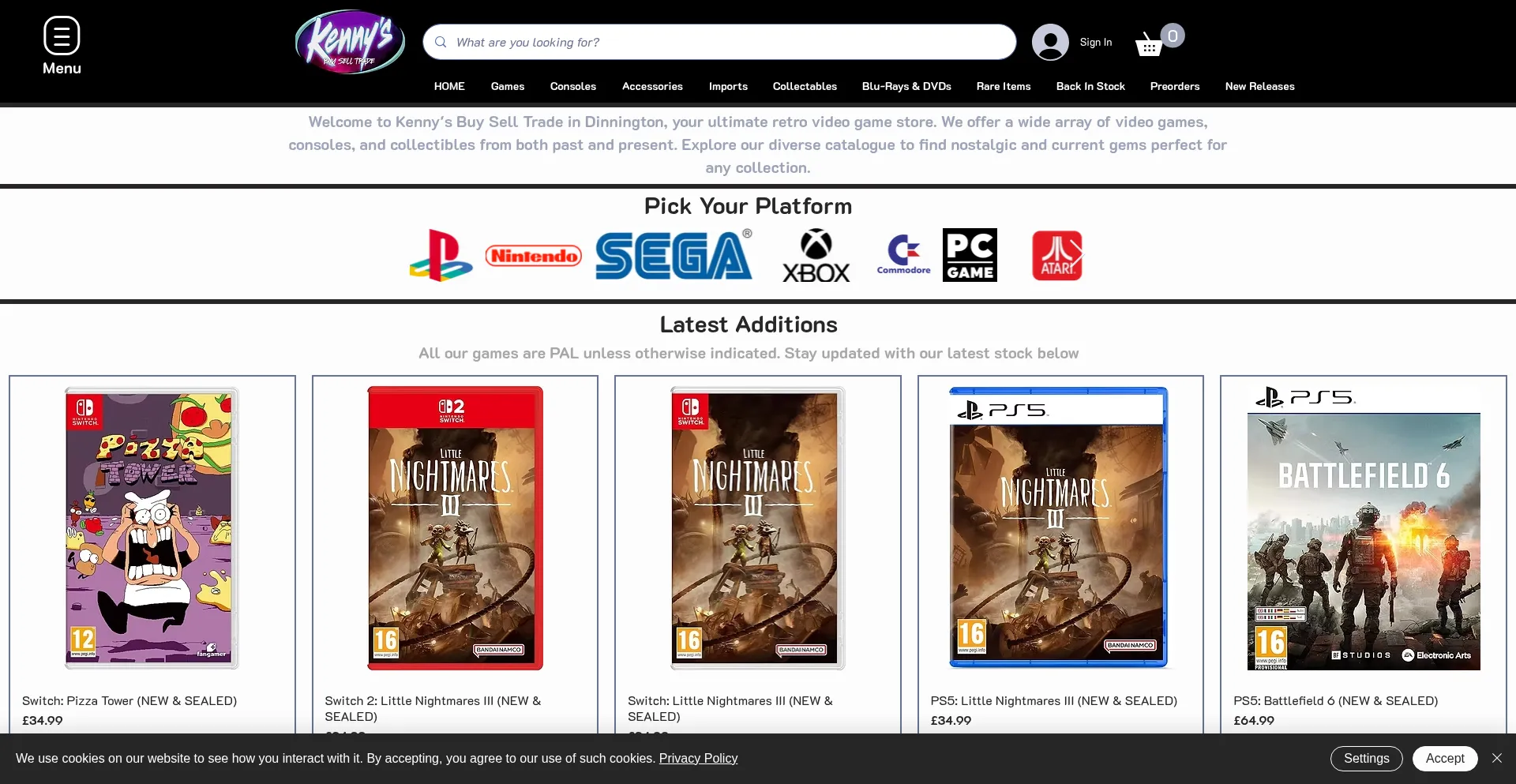Image resolution: width=1516 pixels, height=784 pixels.
Task: Select the PC Game platform logo
Action: click(970, 255)
